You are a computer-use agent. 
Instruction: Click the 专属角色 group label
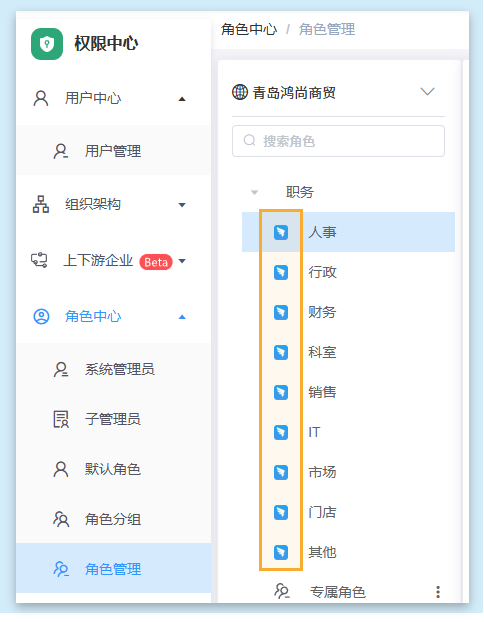point(338,592)
